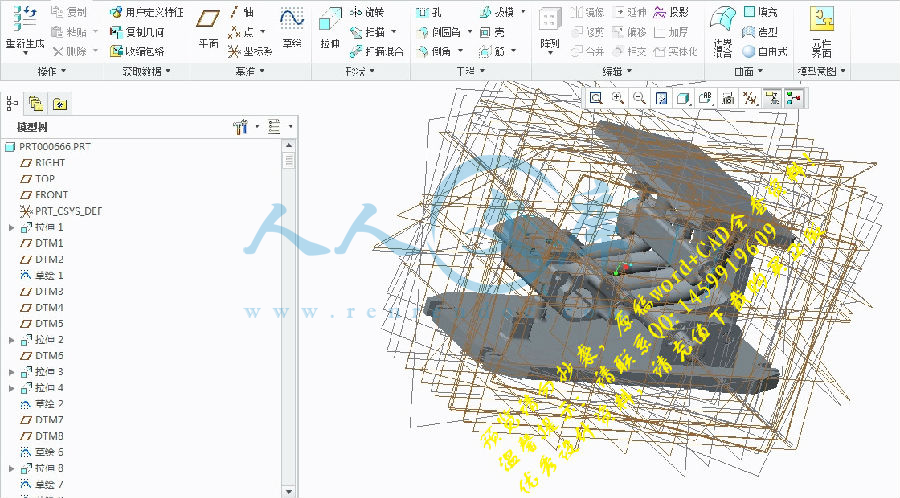
Task: Select the Round (倒圆角) tool
Action: pyautogui.click(x=439, y=32)
